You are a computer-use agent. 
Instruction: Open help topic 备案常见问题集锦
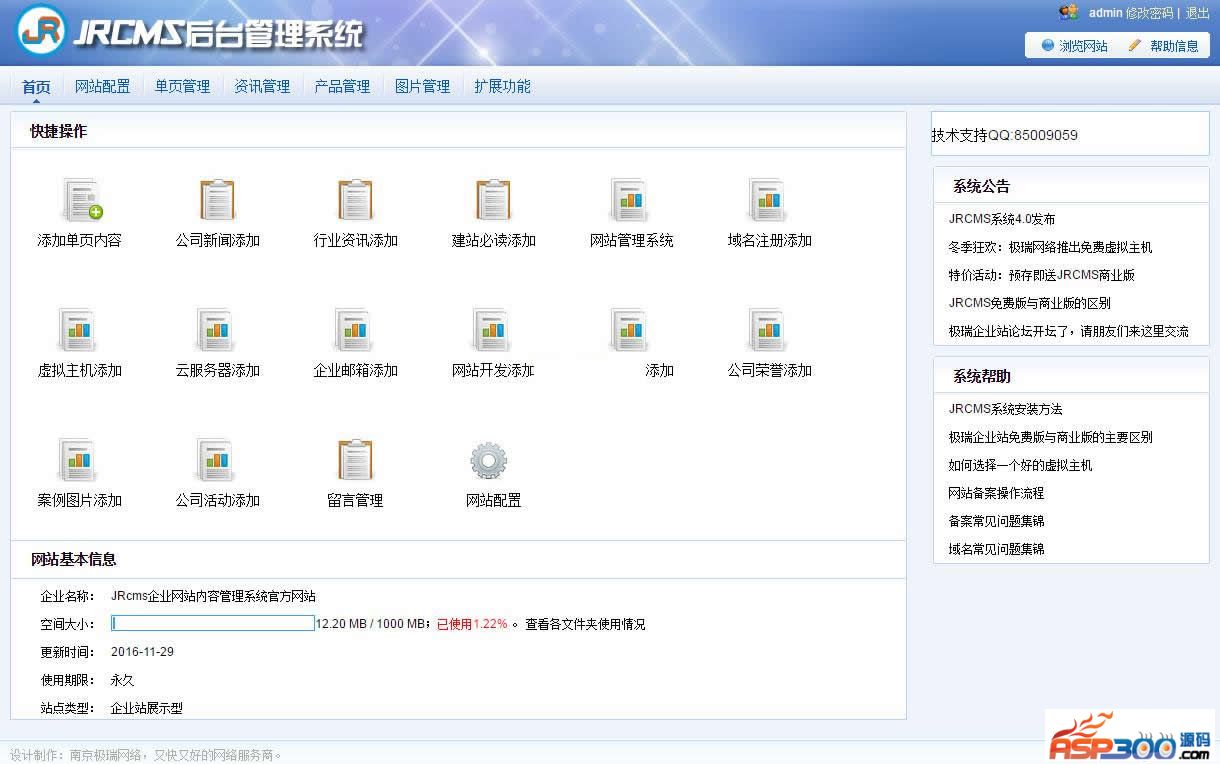pos(996,521)
